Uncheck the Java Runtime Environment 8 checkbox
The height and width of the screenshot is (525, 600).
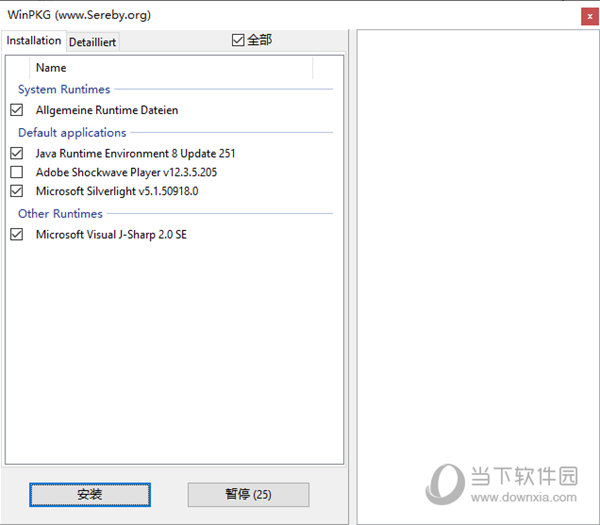16,154
